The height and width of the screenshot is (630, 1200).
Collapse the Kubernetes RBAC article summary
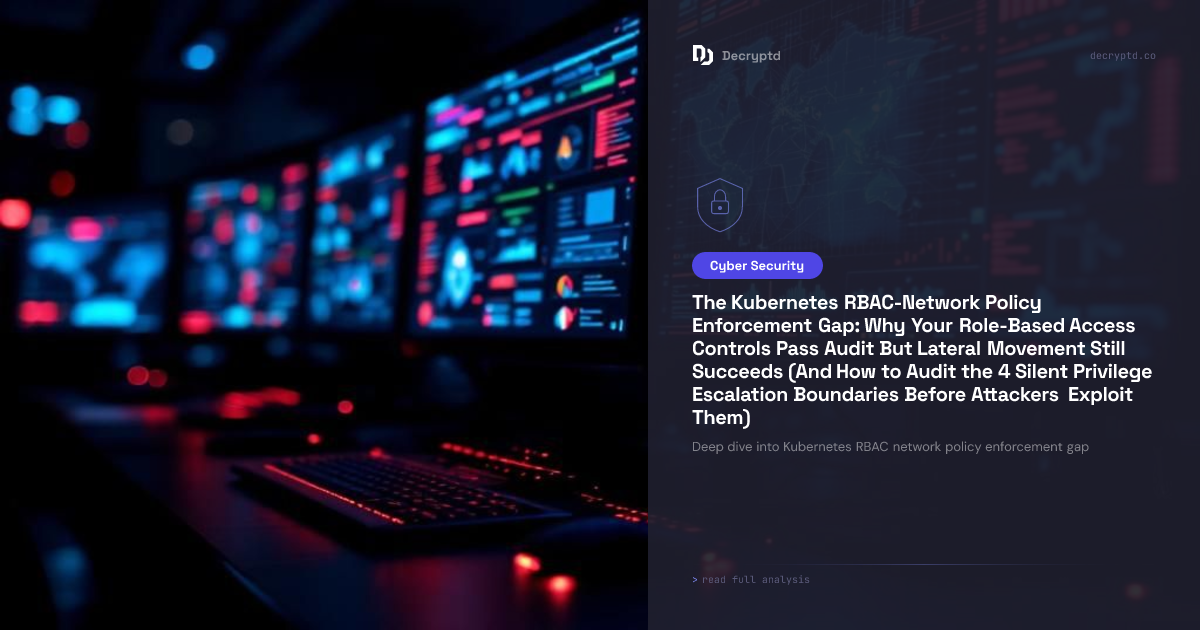coord(890,447)
